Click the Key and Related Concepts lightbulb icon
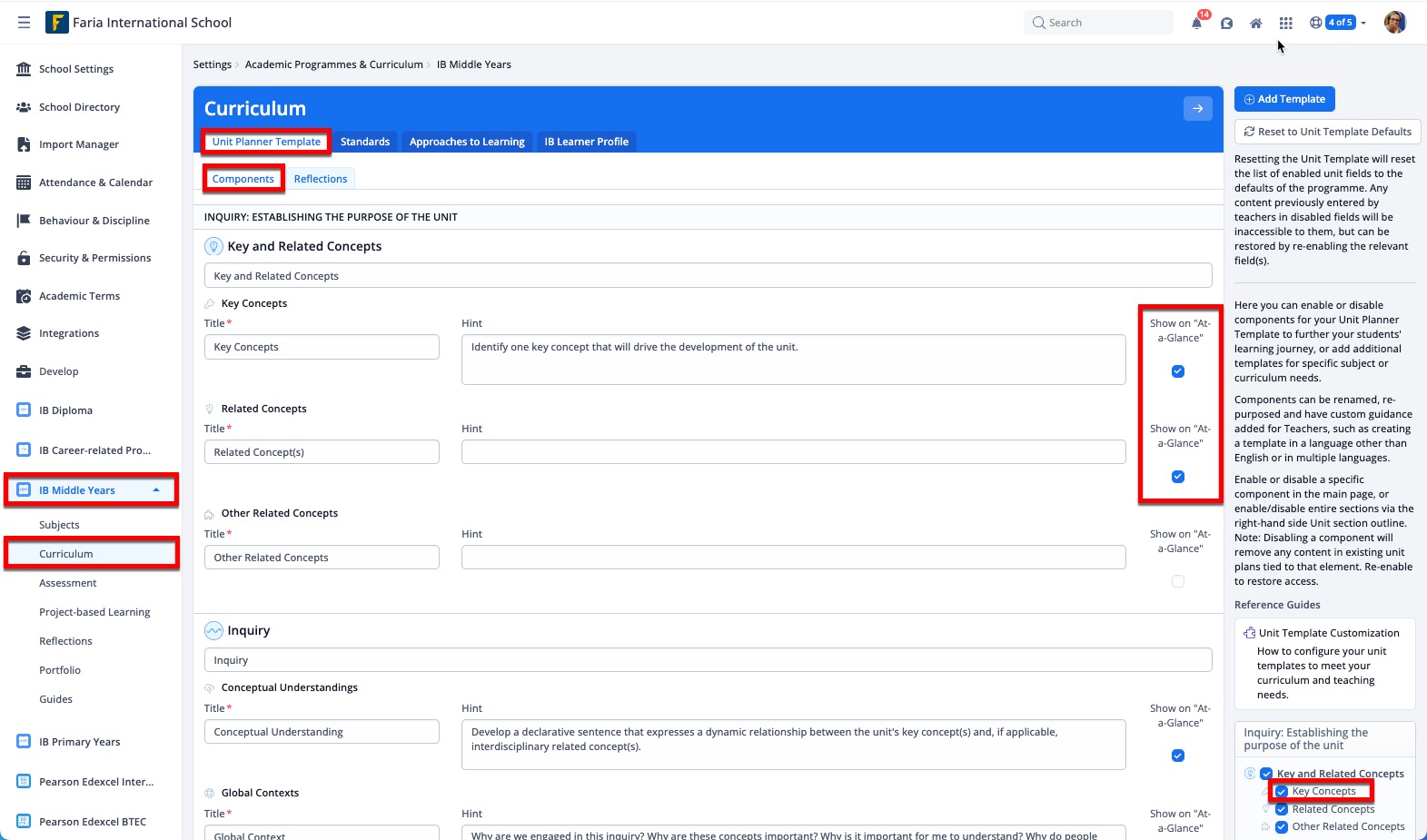The width and height of the screenshot is (1427, 840). coord(213,246)
